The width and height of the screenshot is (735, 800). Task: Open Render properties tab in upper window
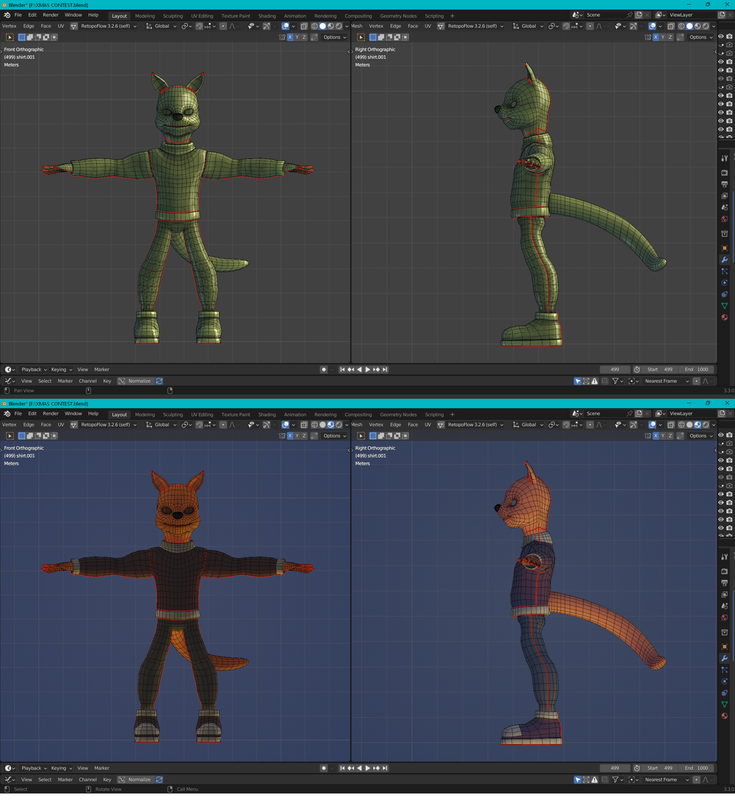[724, 172]
